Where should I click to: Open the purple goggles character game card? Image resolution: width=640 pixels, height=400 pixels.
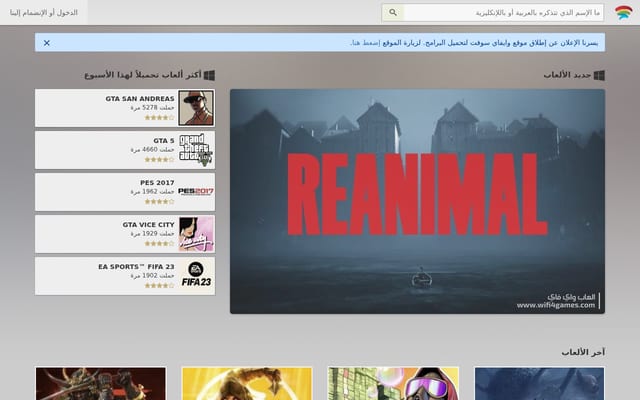393,383
